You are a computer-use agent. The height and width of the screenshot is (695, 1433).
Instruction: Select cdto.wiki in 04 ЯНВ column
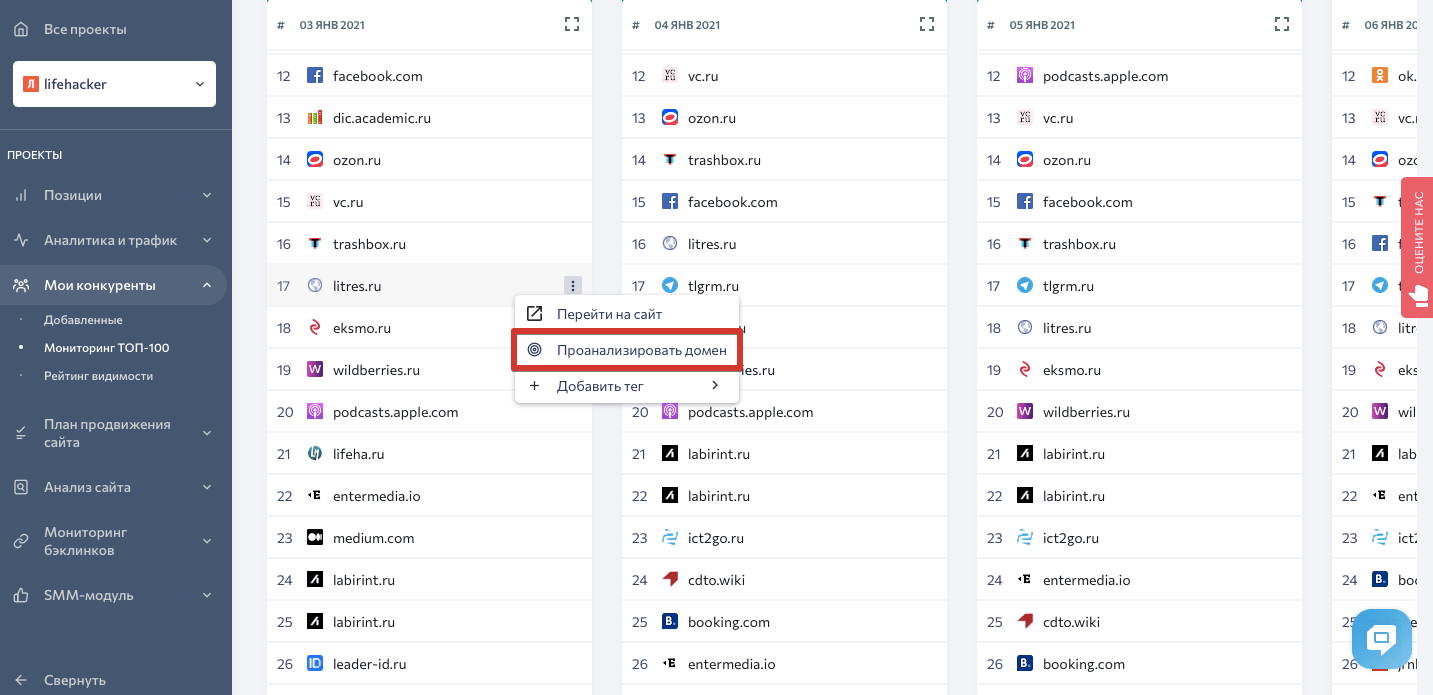pos(716,580)
